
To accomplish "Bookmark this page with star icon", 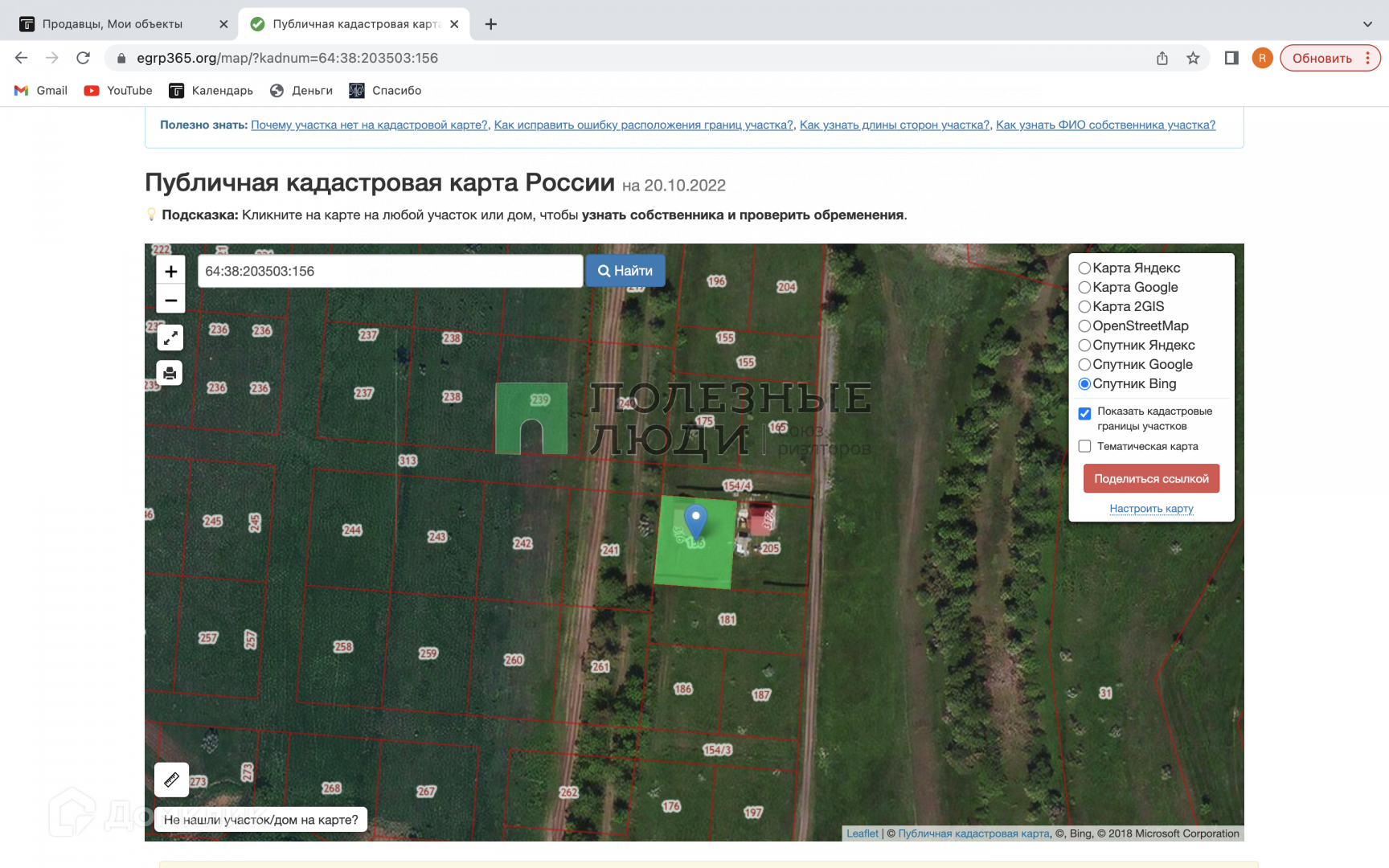I will pyautogui.click(x=1193, y=58).
